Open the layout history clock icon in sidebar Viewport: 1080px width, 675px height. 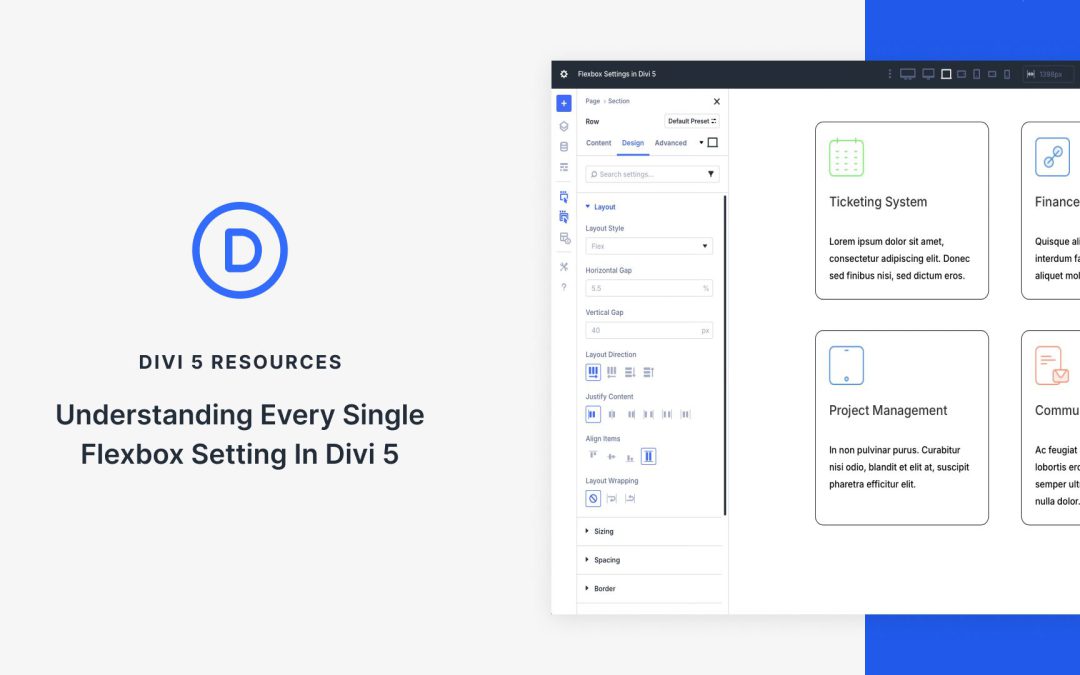[x=564, y=238]
